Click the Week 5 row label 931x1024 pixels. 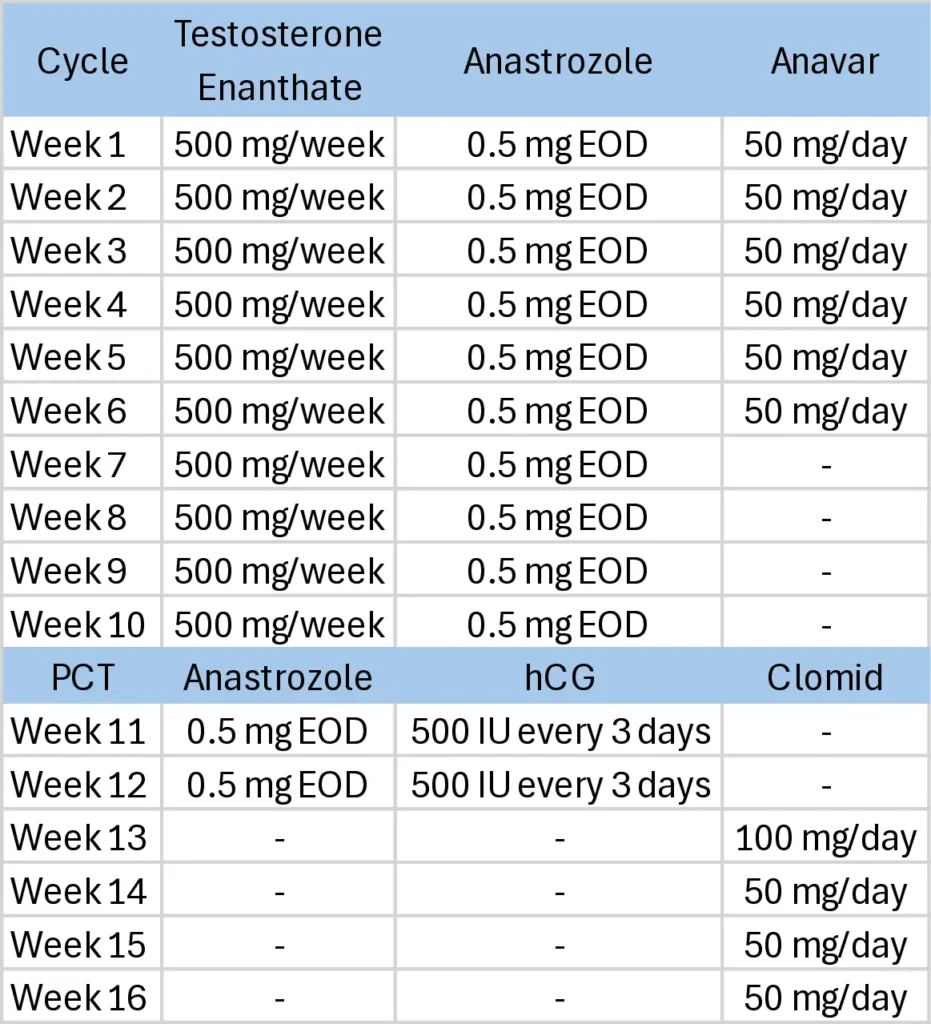(82, 357)
